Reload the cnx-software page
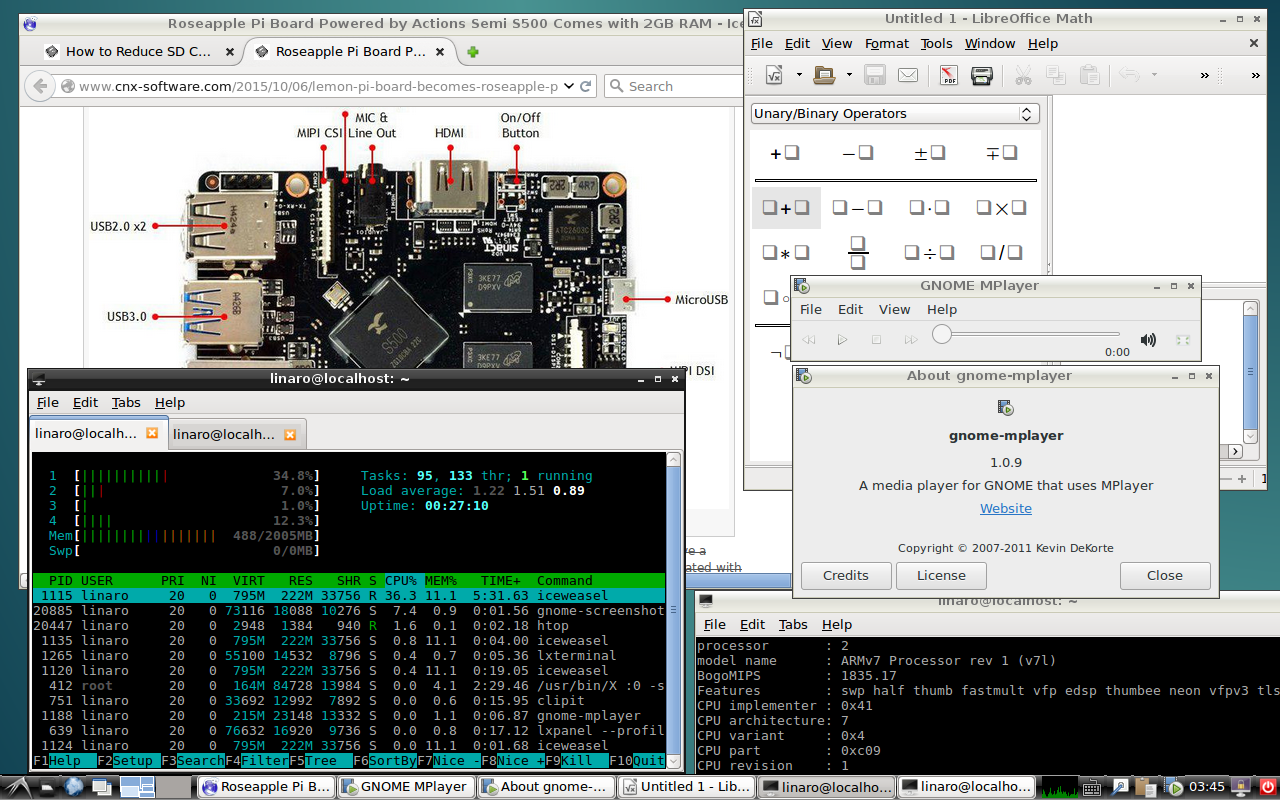 coord(586,86)
